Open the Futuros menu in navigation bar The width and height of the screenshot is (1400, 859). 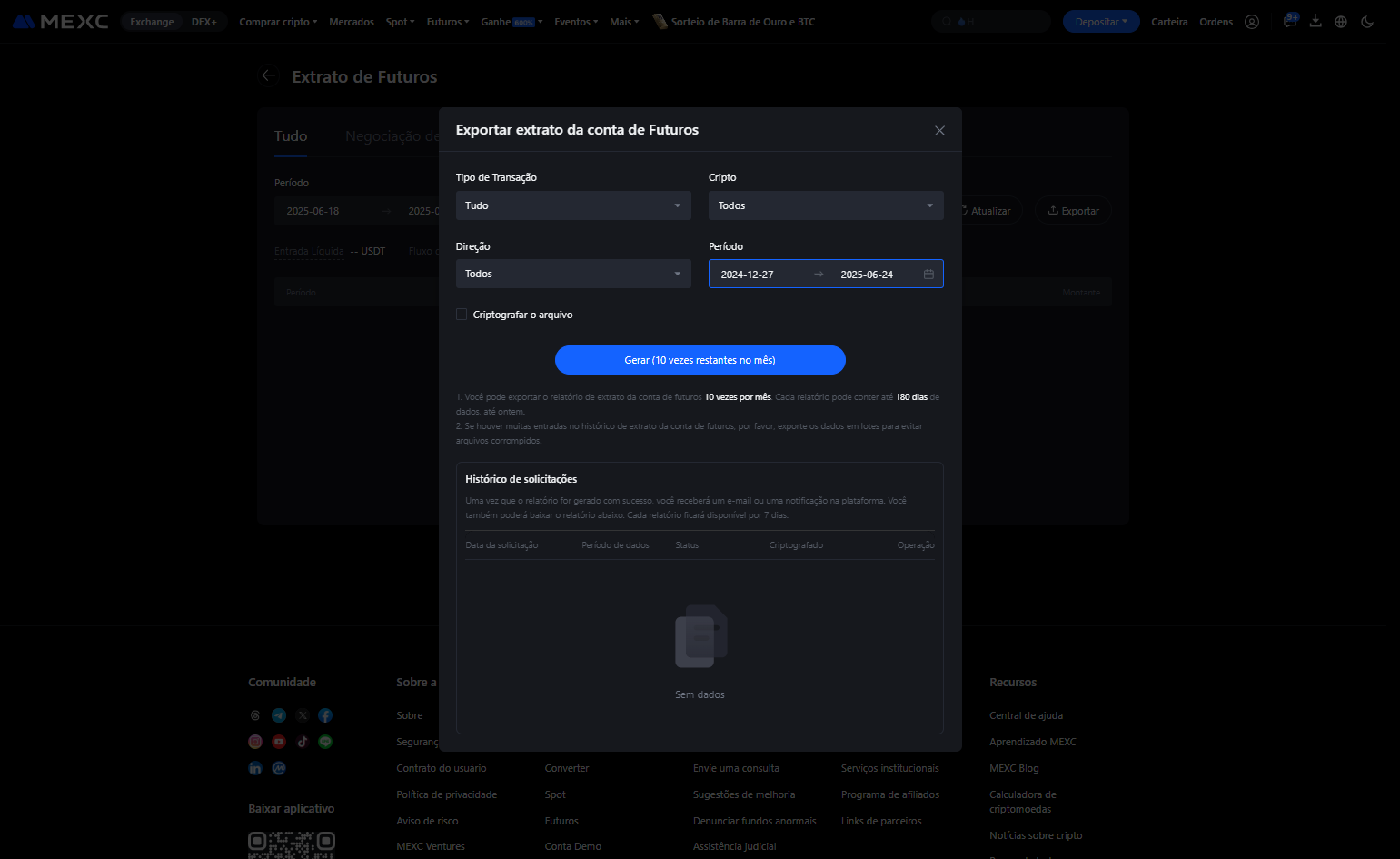click(x=448, y=22)
